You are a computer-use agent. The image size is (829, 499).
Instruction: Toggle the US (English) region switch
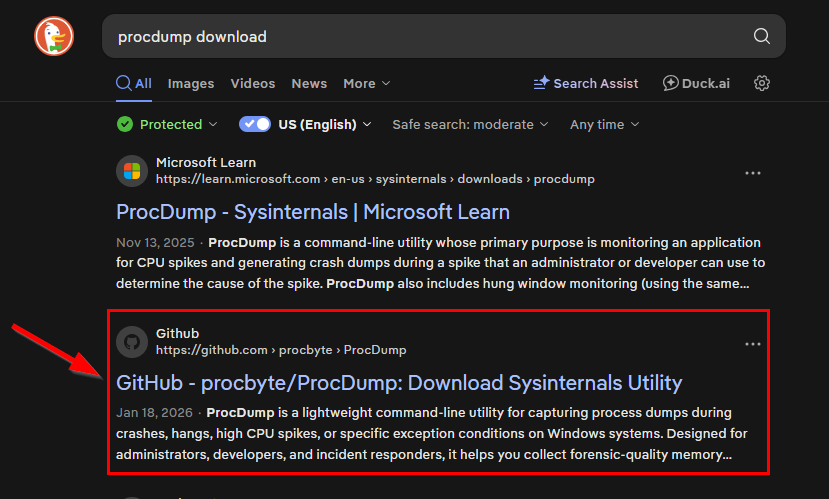coord(255,124)
